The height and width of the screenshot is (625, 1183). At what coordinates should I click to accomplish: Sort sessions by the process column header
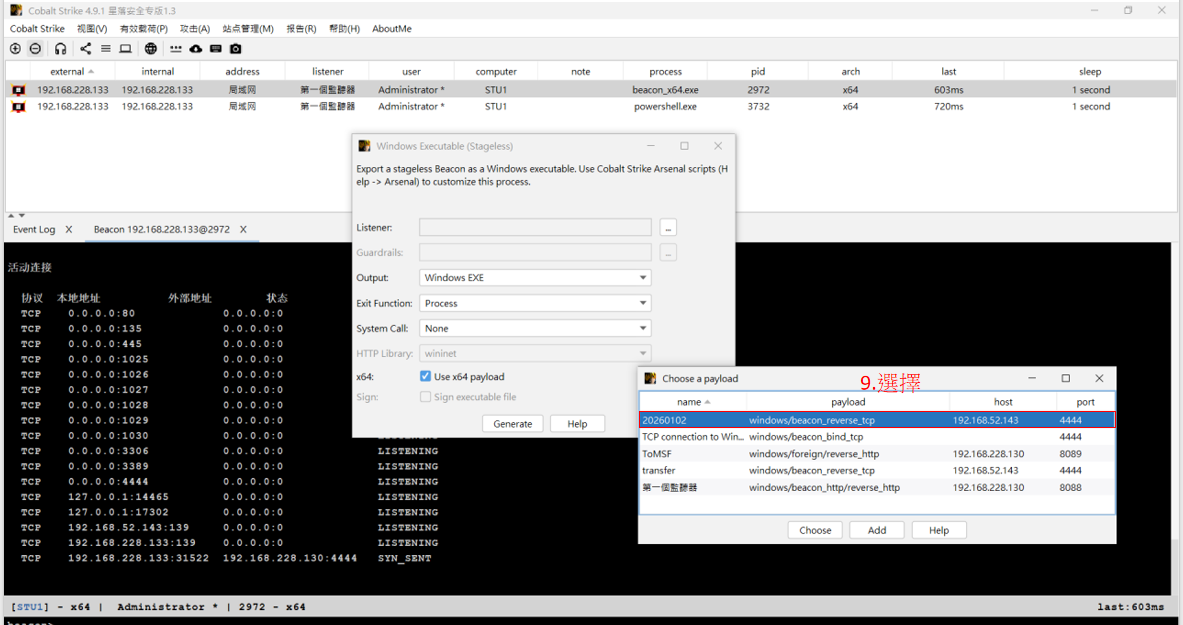[665, 72]
